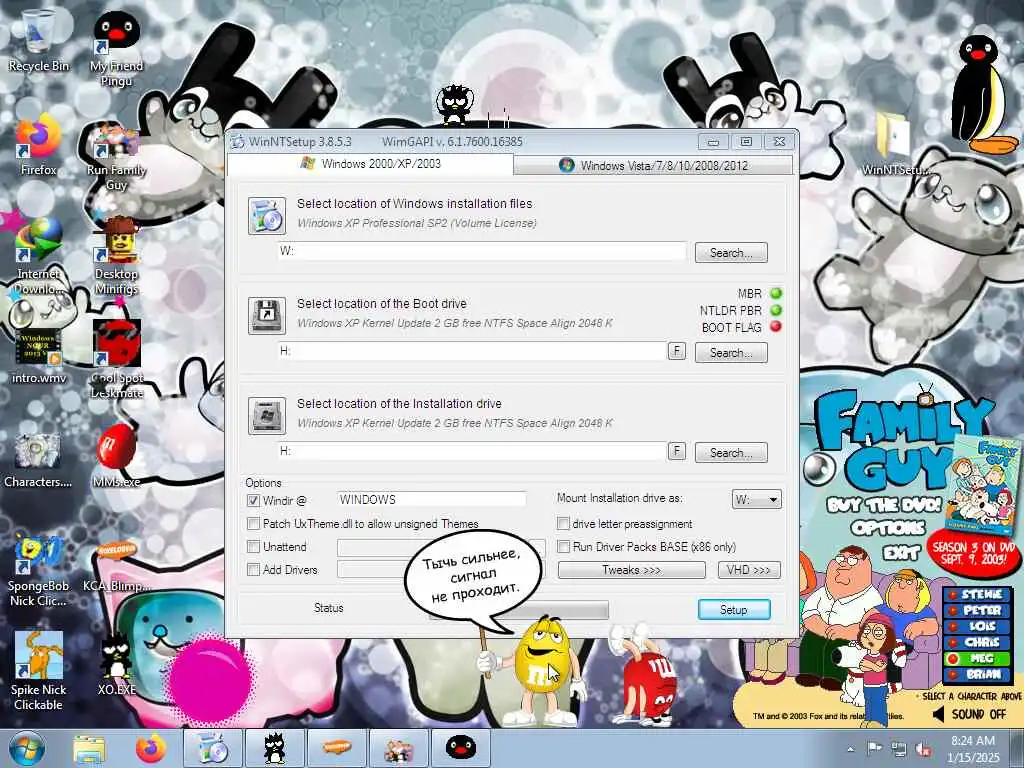Select Characters file icon on desktop
1024x768 pixels.
tap(38, 460)
